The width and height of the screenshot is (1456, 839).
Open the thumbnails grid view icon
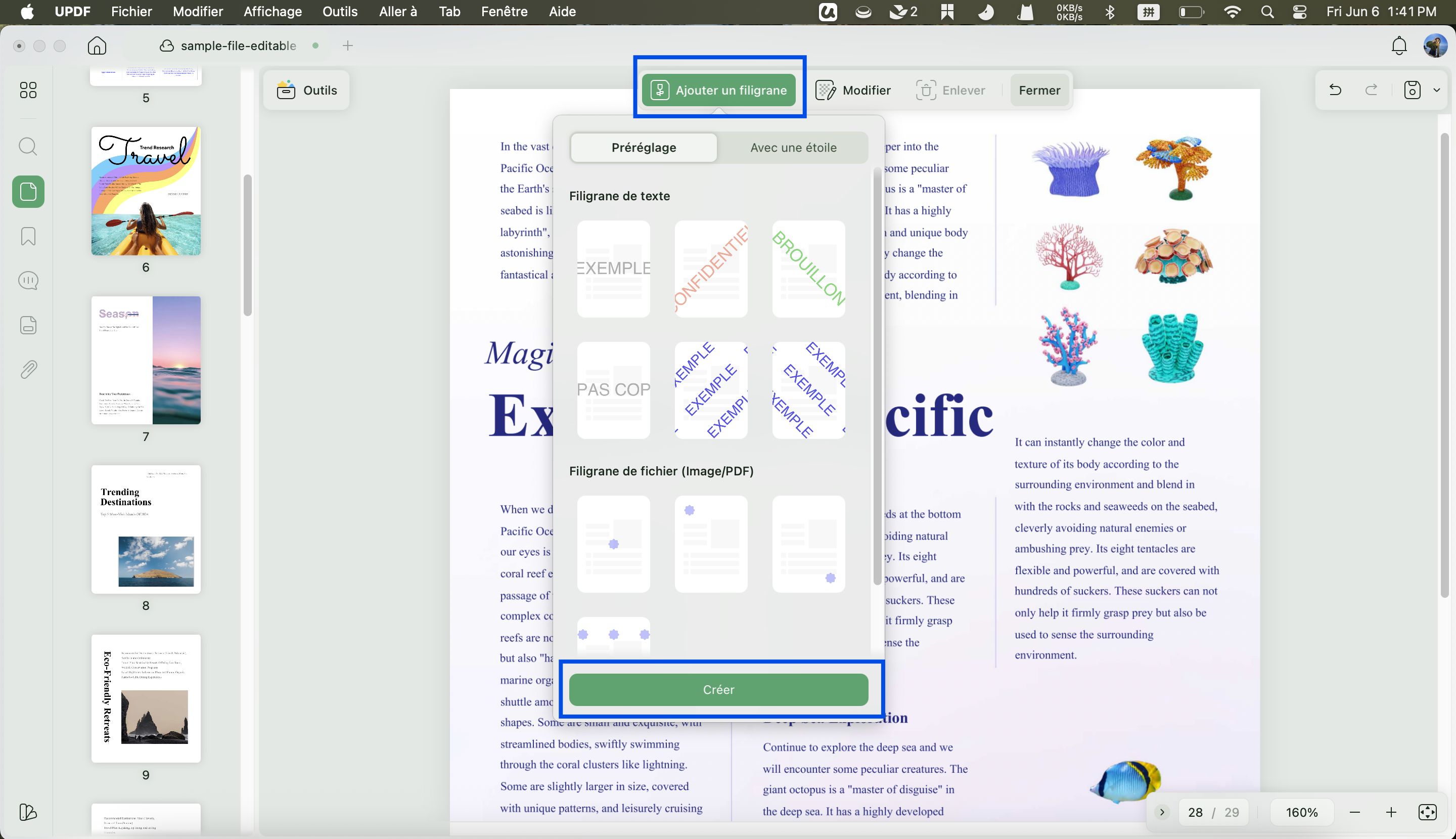coord(28,90)
